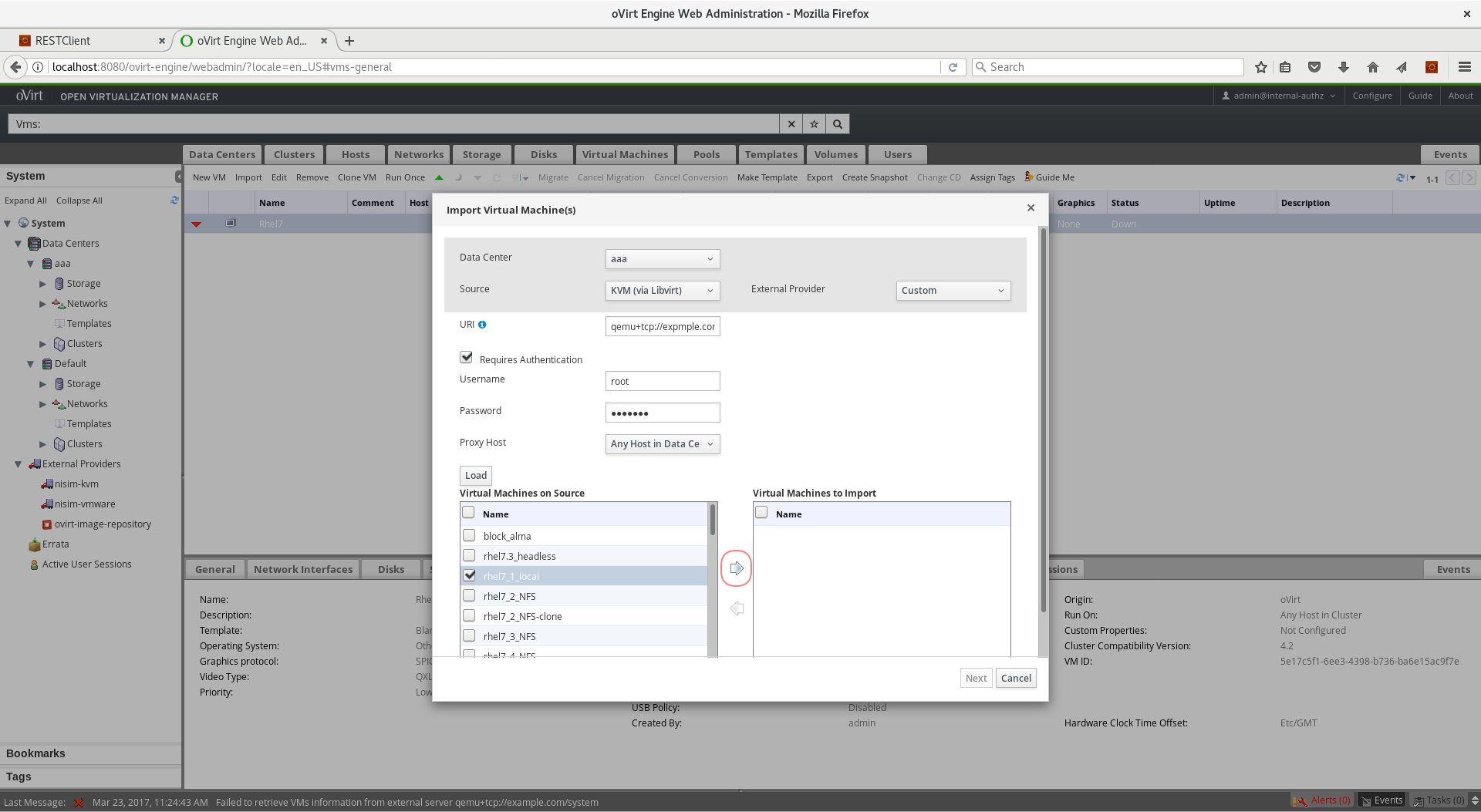This screenshot has height=812, width=1481.
Task: Tick the rhel7_2_NFS checkbox
Action: click(469, 595)
